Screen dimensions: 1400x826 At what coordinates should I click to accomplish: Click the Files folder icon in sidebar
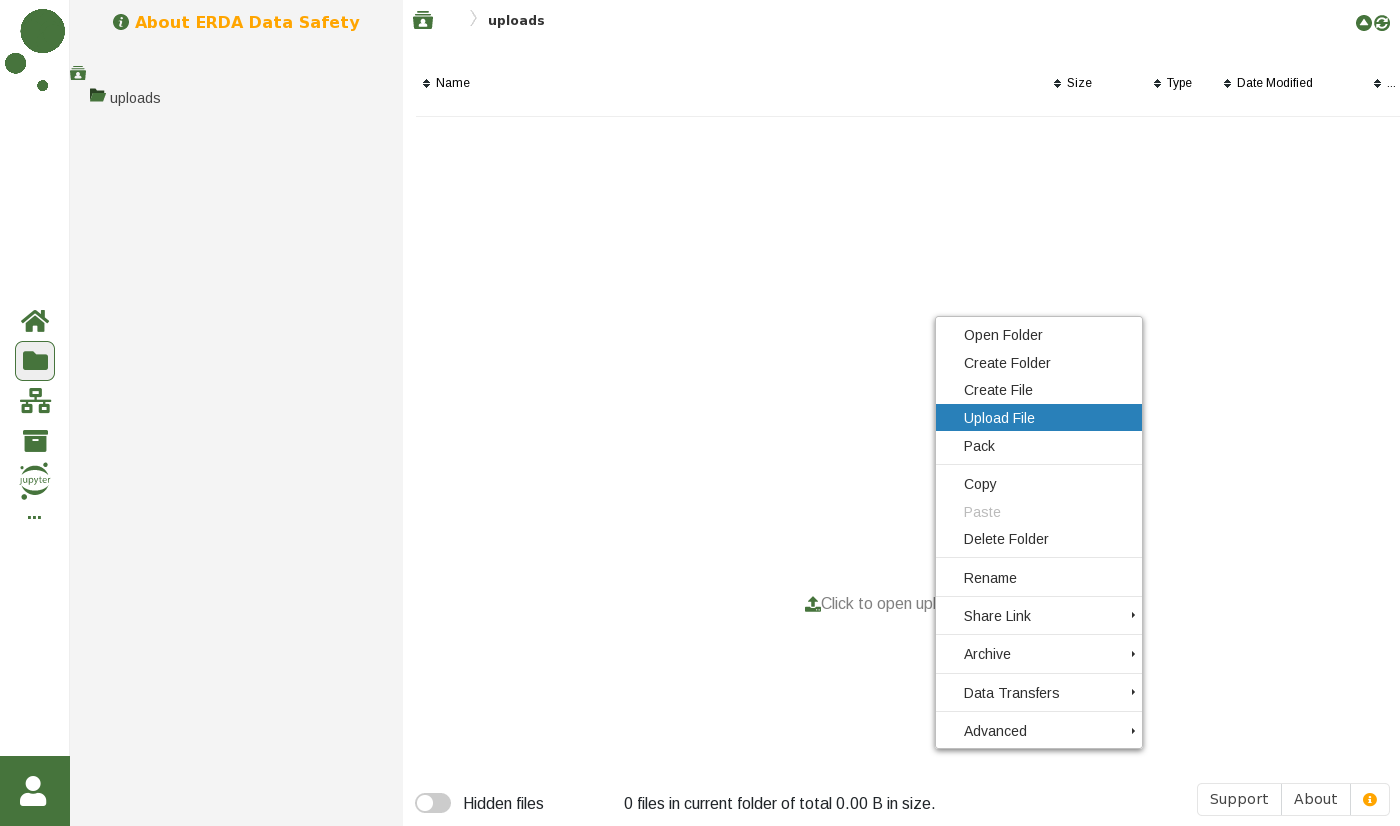pyautogui.click(x=35, y=361)
